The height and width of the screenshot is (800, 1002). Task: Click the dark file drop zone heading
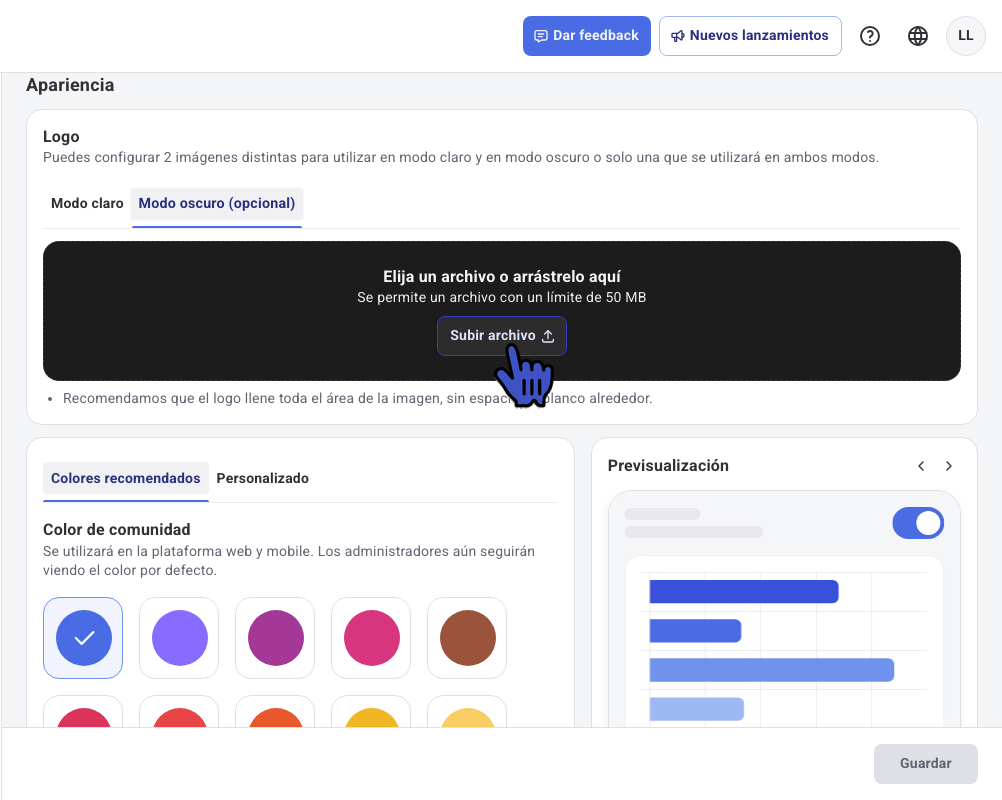[502, 277]
